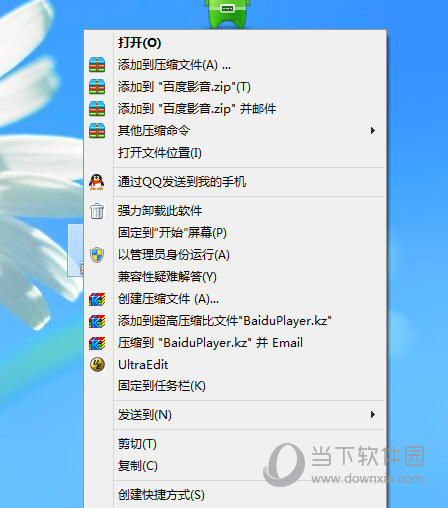Expand the 发送到(N) submenu arrow

[373, 415]
